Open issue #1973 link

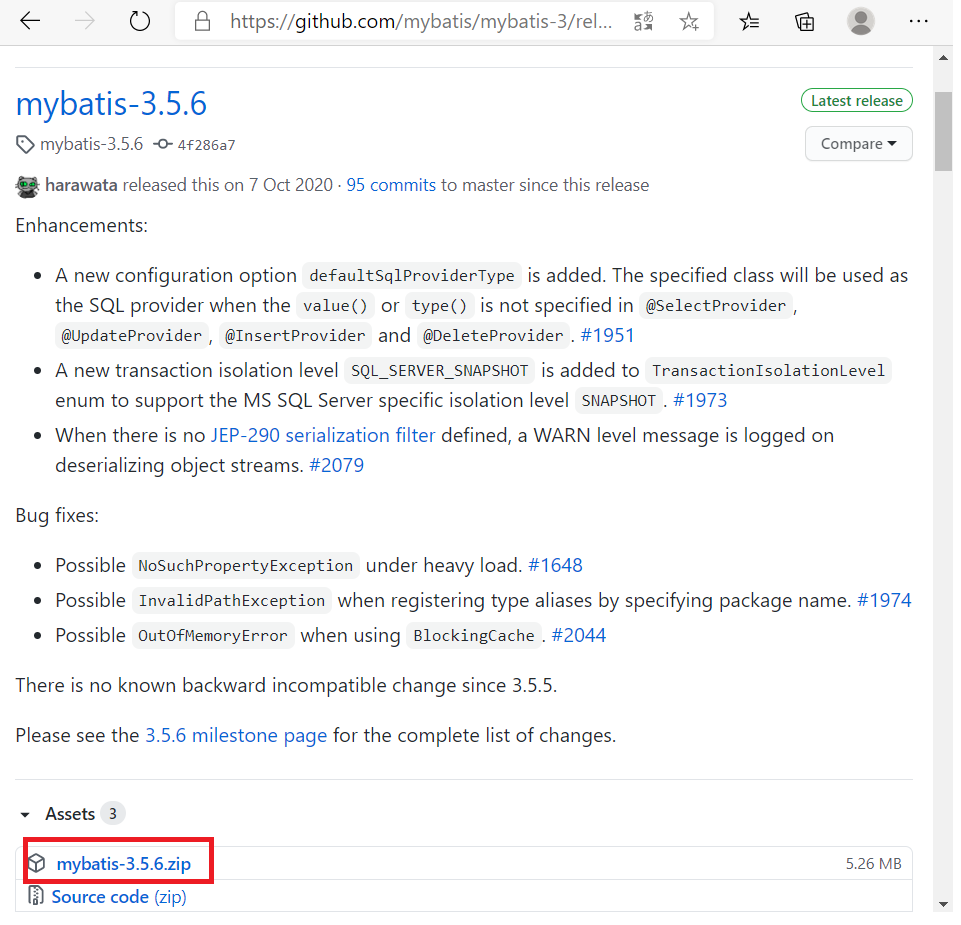pos(700,400)
